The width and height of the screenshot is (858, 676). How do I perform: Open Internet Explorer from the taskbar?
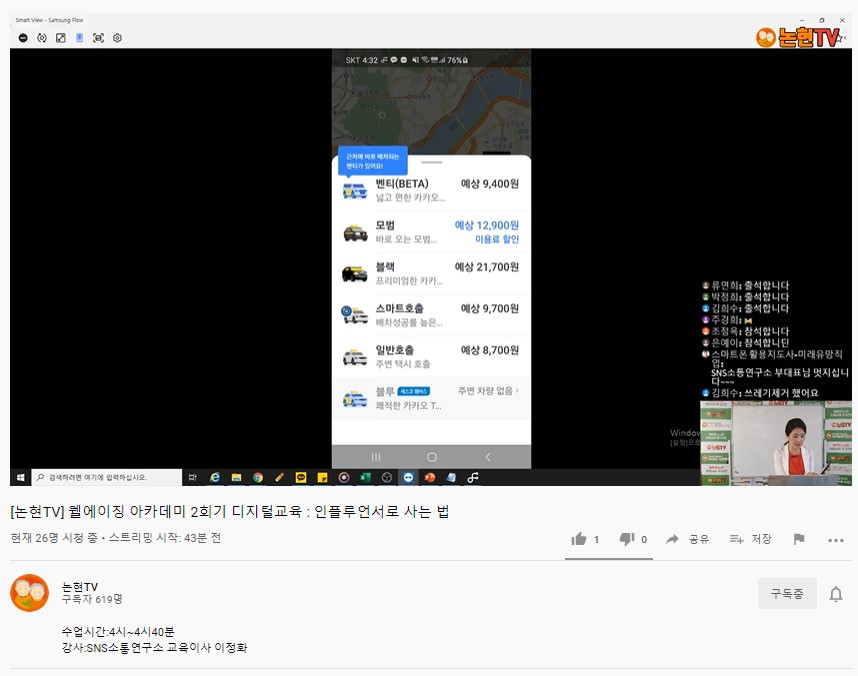[x=215, y=477]
